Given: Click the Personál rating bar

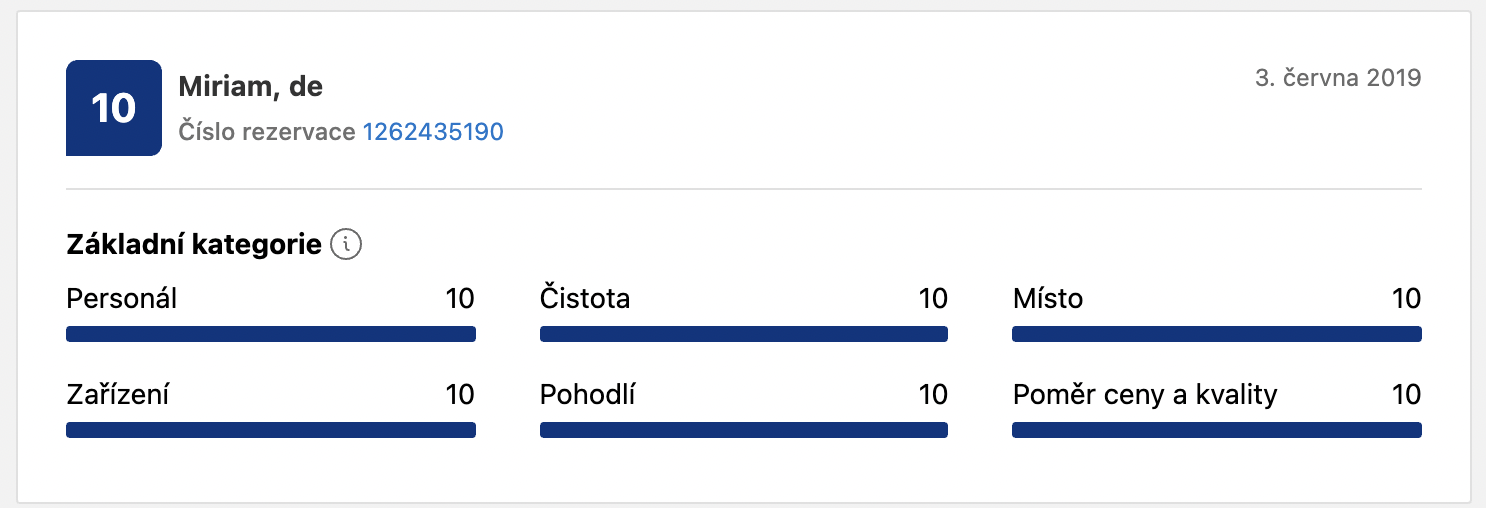Looking at the screenshot, I should click(x=271, y=334).
